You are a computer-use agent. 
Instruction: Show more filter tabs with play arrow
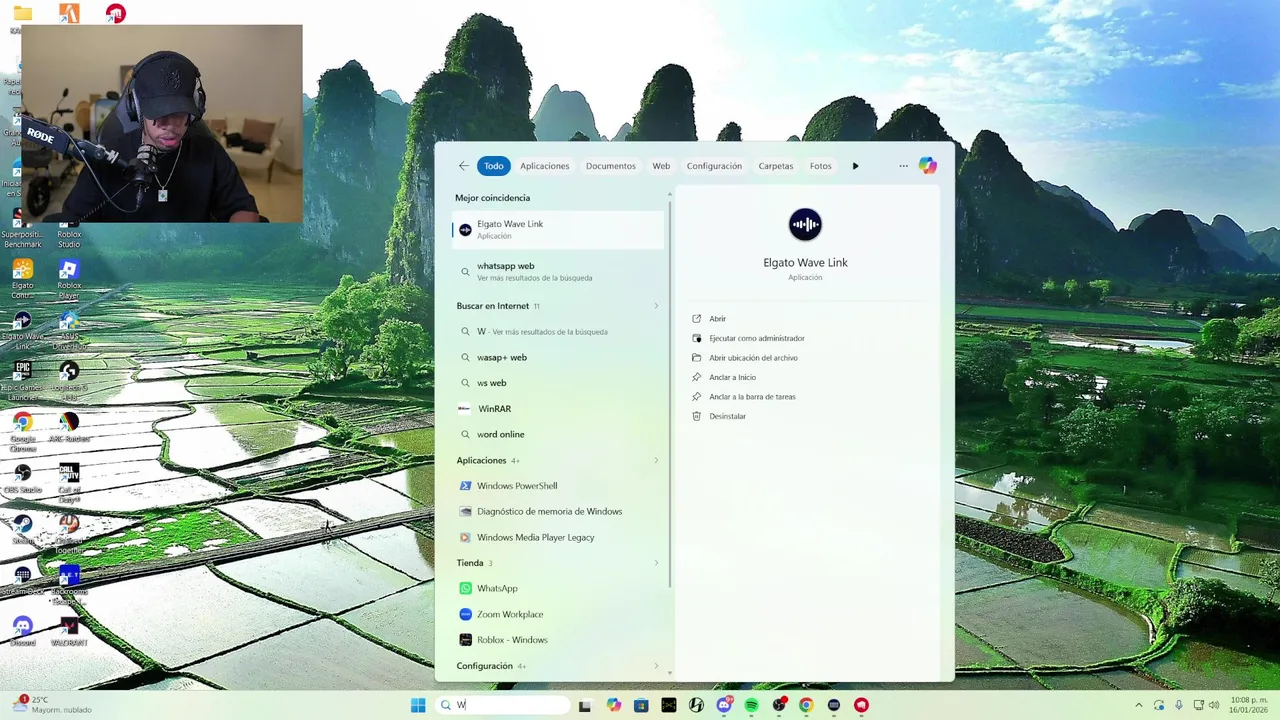[x=855, y=166]
